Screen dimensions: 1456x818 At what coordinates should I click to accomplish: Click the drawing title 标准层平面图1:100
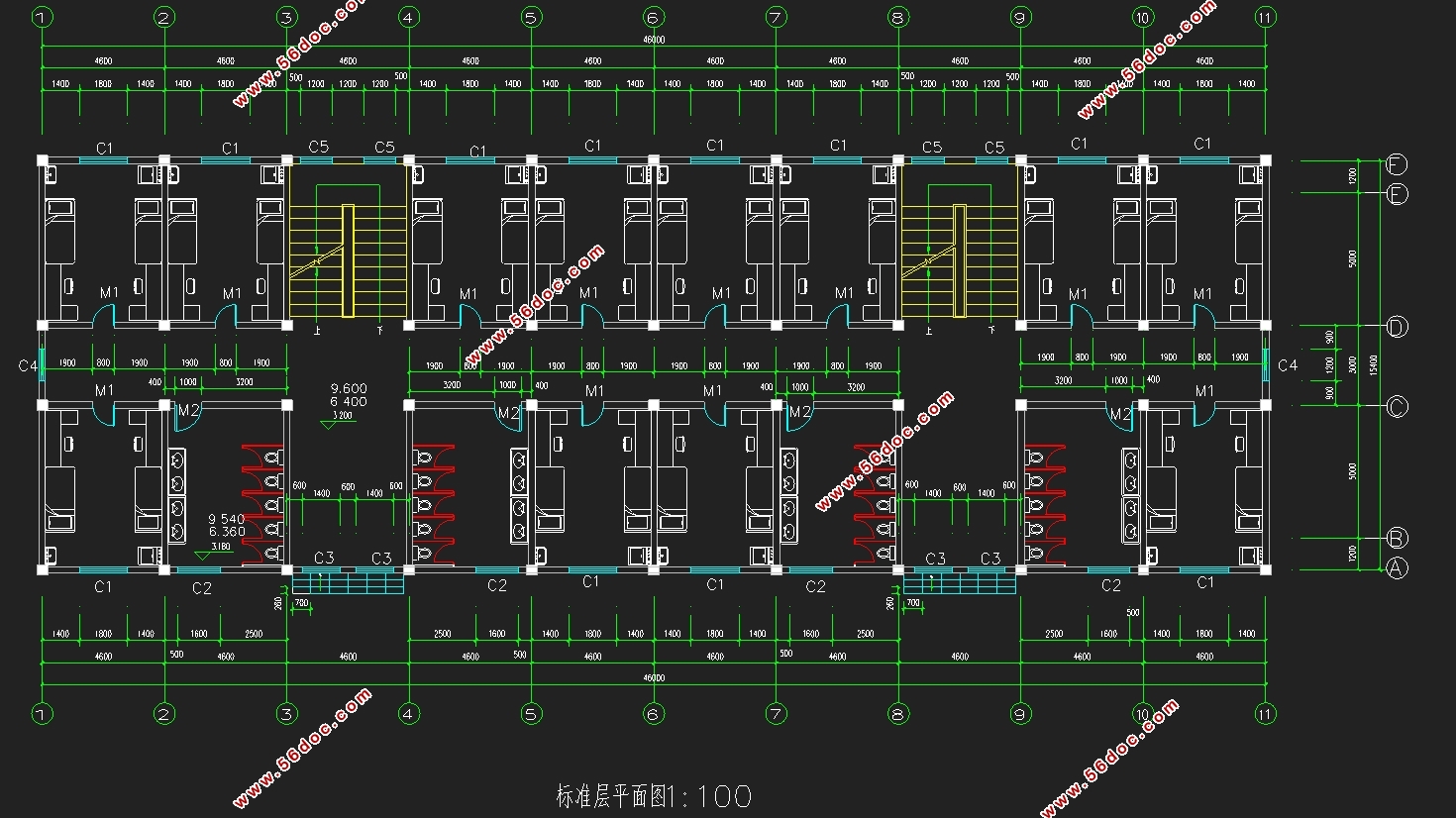(654, 796)
